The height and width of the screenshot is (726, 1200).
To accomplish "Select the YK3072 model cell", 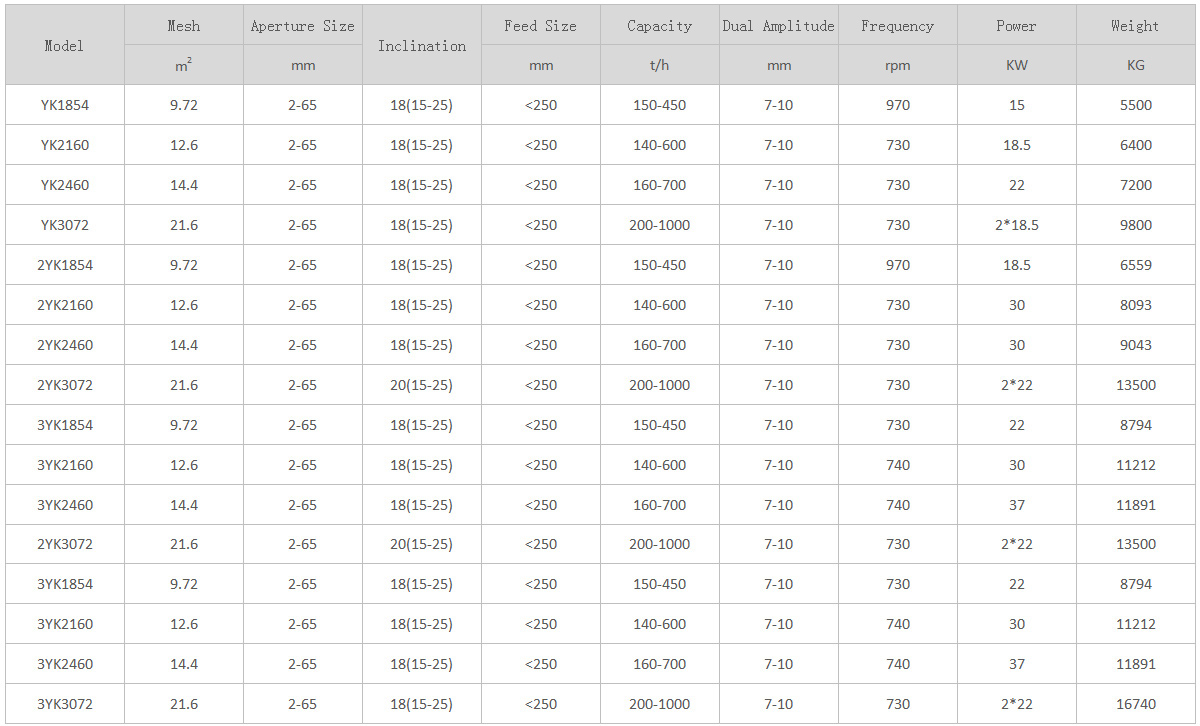I will (x=64, y=225).
